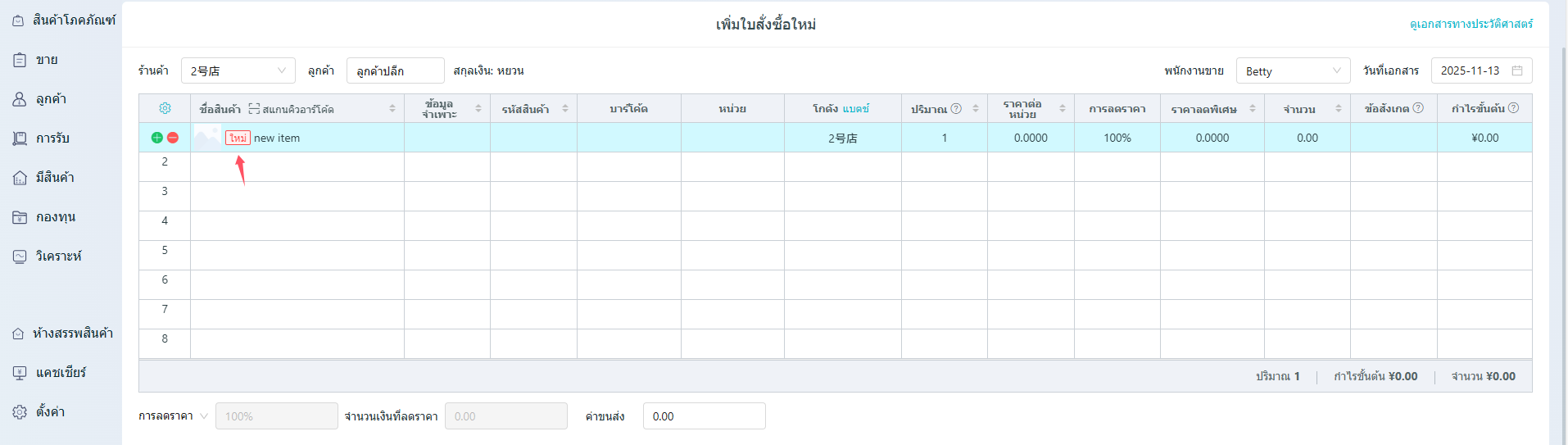The image size is (1568, 445).
Task: Click the green add row icon
Action: 156,138
